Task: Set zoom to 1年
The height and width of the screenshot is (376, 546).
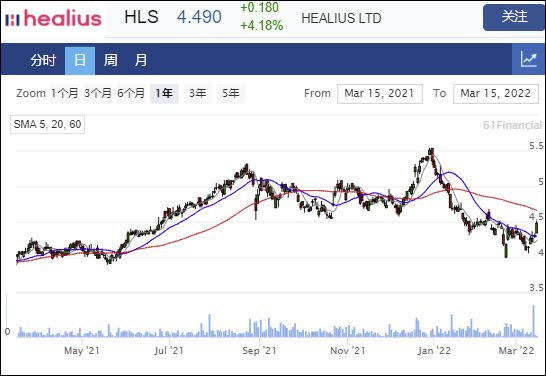Action: click(164, 93)
